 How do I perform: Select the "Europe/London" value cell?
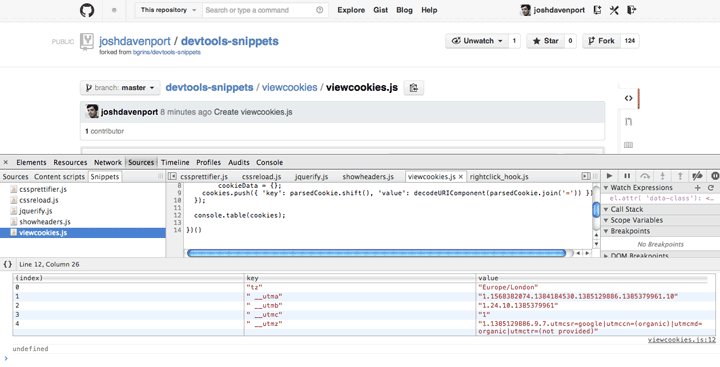coord(595,287)
